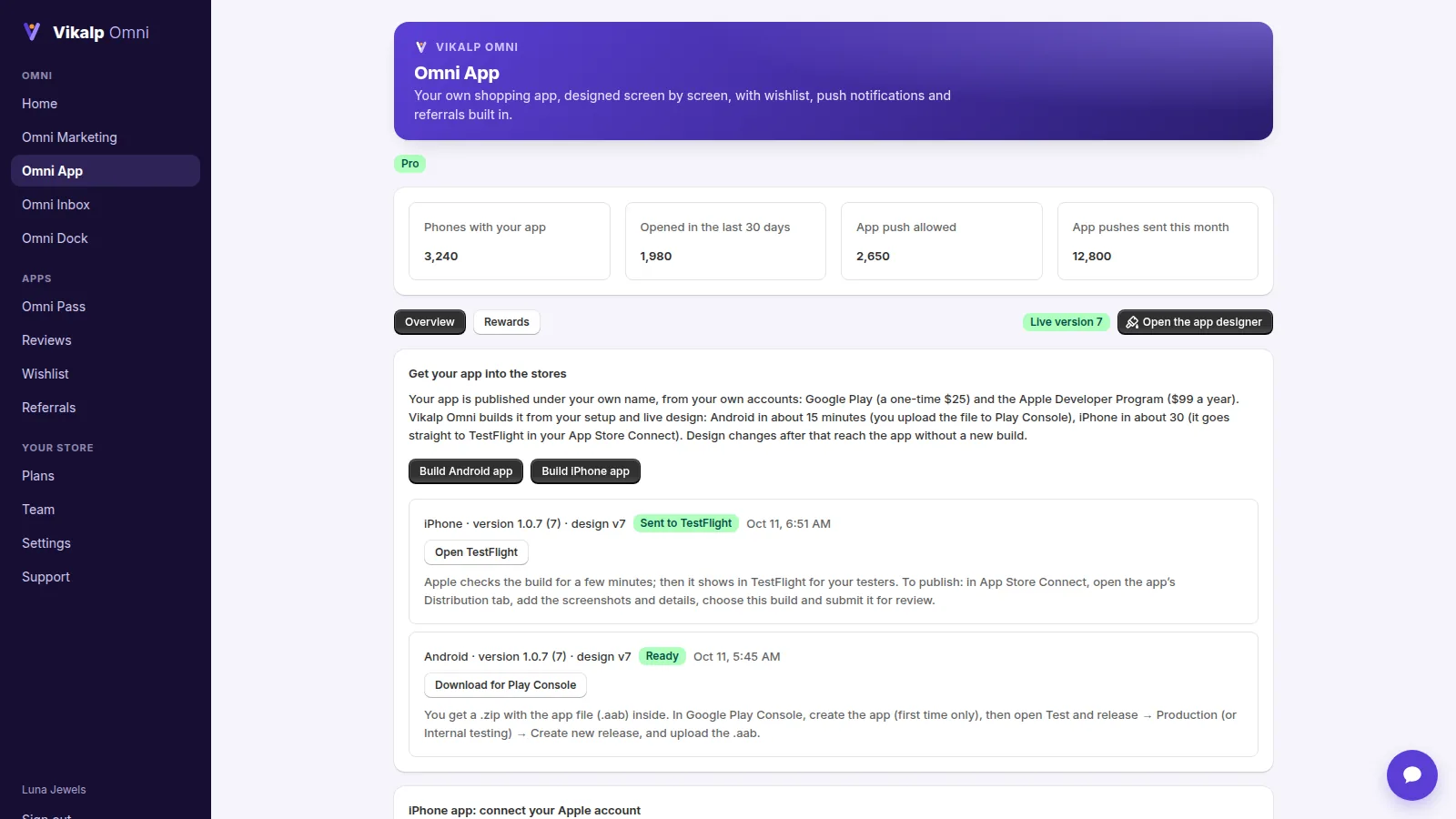Open the Wishlist app
The height and width of the screenshot is (819, 1456).
(106, 374)
